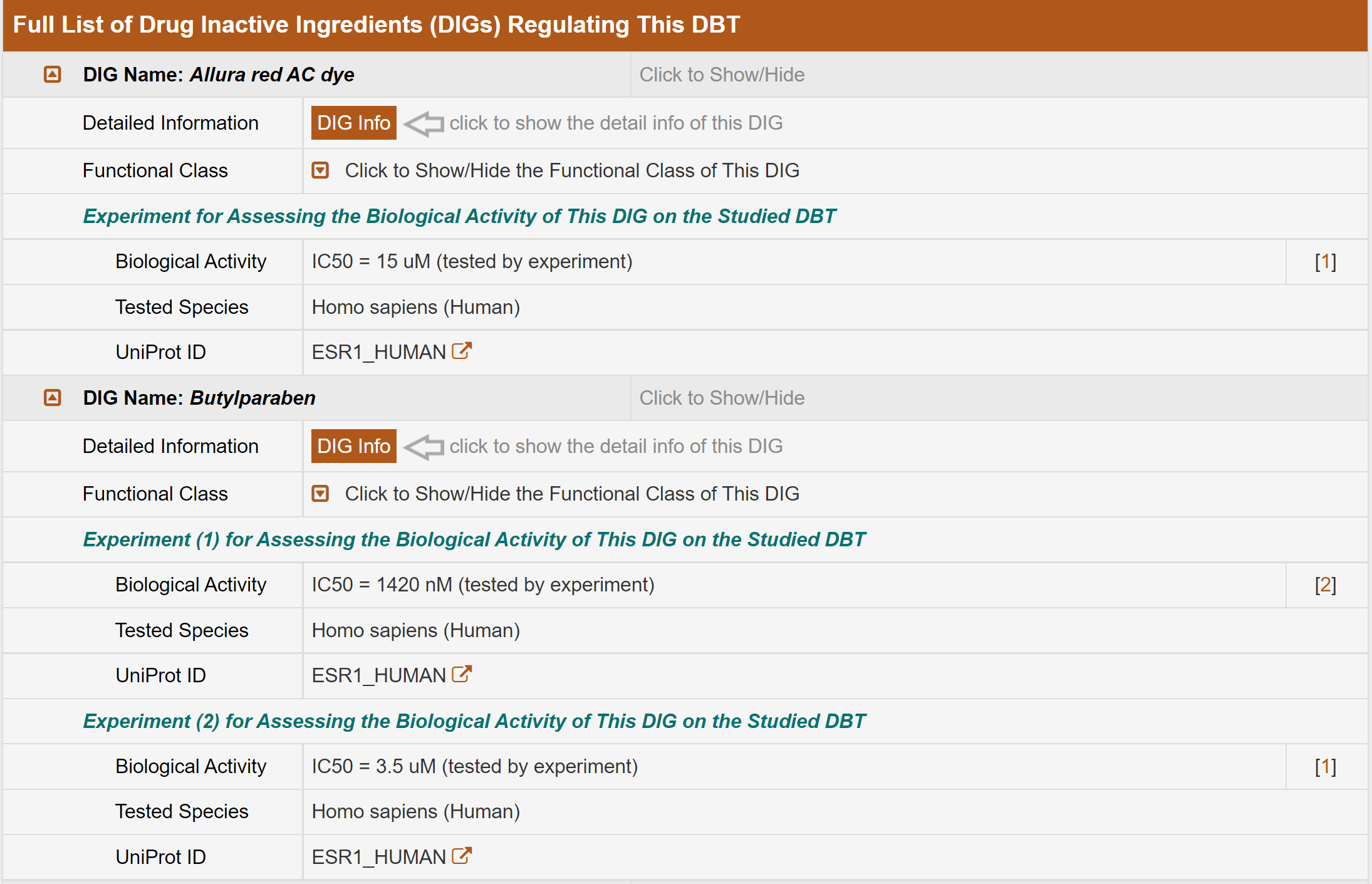This screenshot has height=884, width=1372.
Task: Expand Functional Class text for Butylparaben
Action: pyautogui.click(x=571, y=494)
